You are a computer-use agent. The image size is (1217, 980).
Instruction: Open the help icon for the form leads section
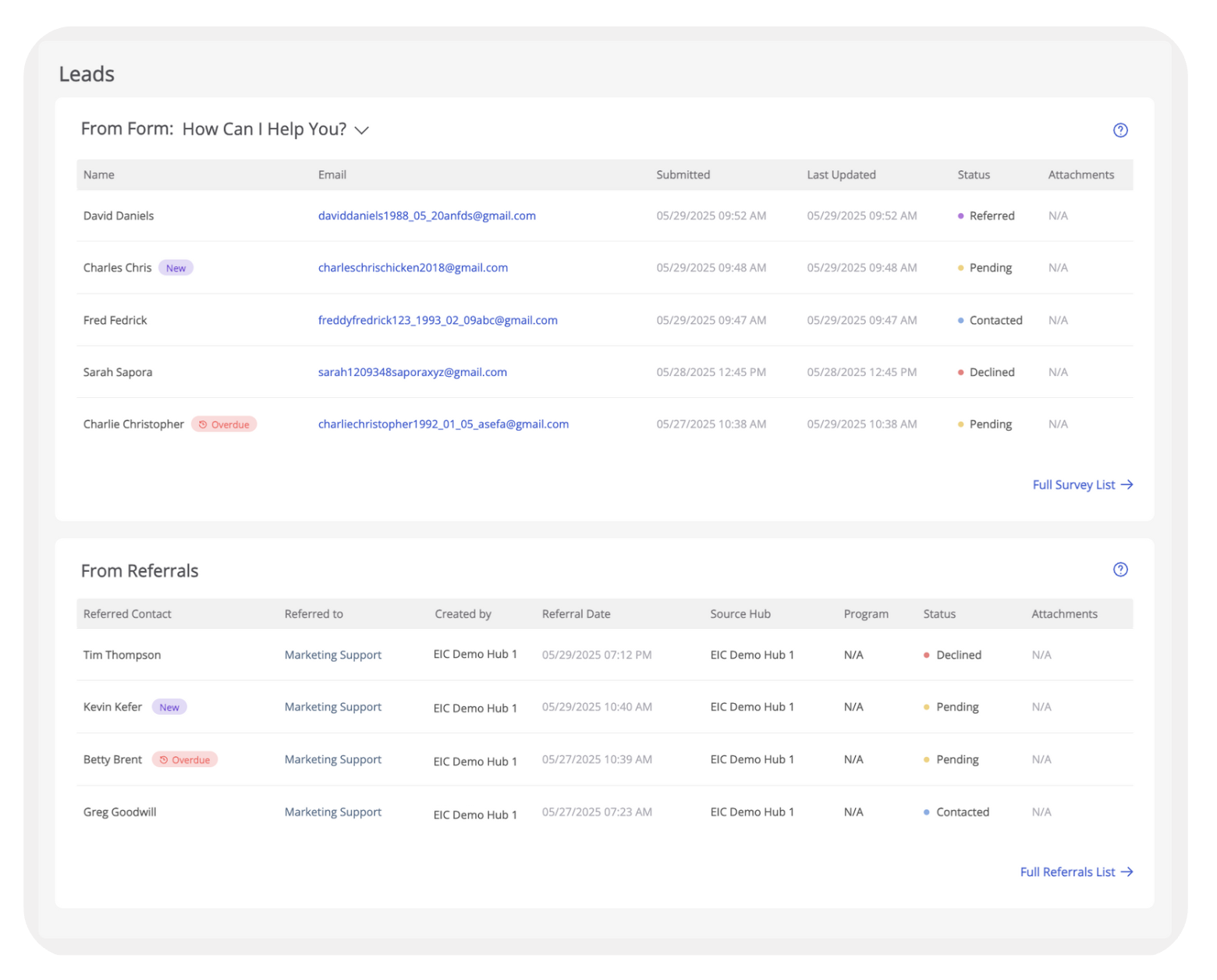(1120, 130)
